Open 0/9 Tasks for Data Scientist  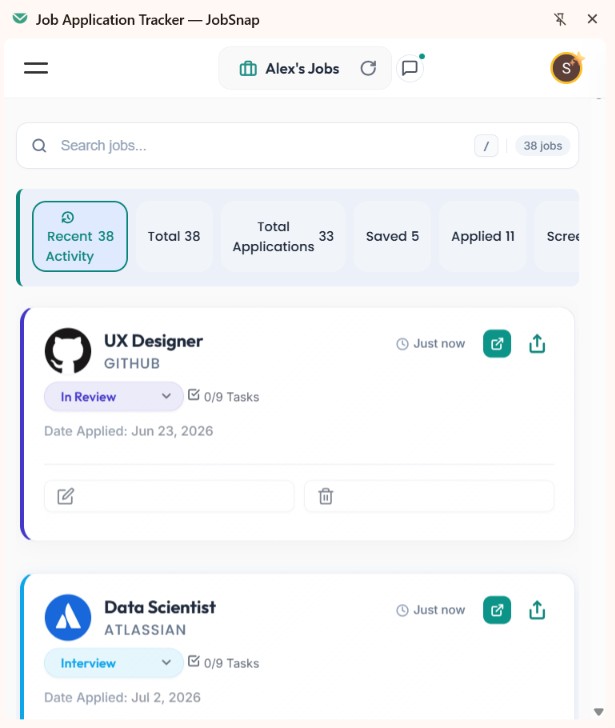tap(224, 663)
